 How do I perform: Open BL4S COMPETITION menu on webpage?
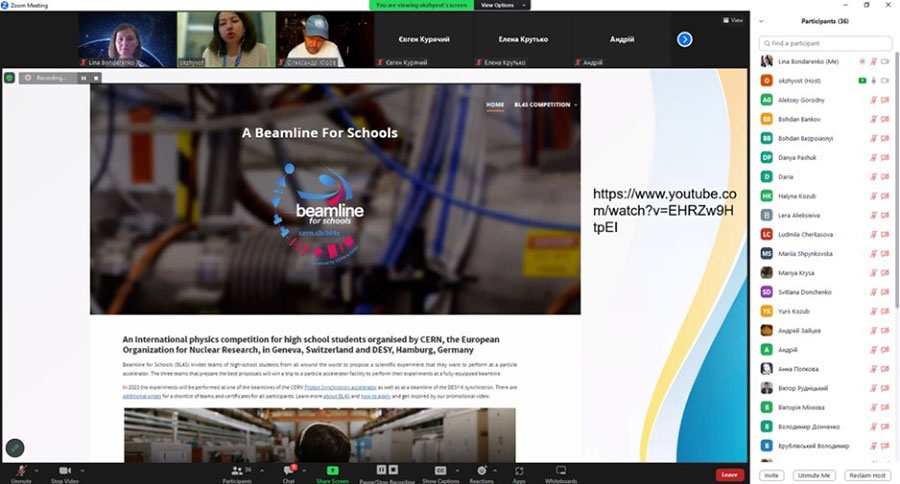pos(545,104)
